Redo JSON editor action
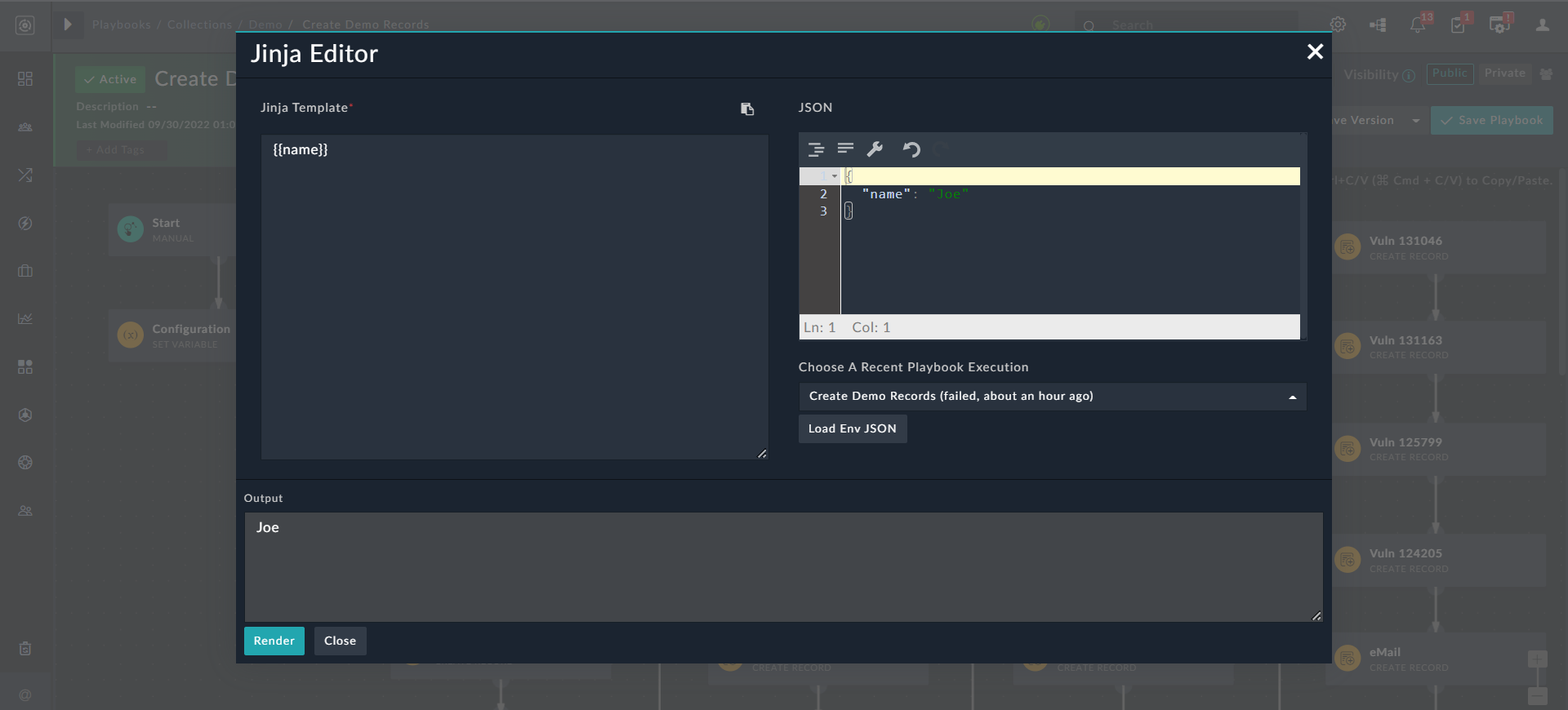The width and height of the screenshot is (1568, 710). pyautogui.click(x=941, y=149)
